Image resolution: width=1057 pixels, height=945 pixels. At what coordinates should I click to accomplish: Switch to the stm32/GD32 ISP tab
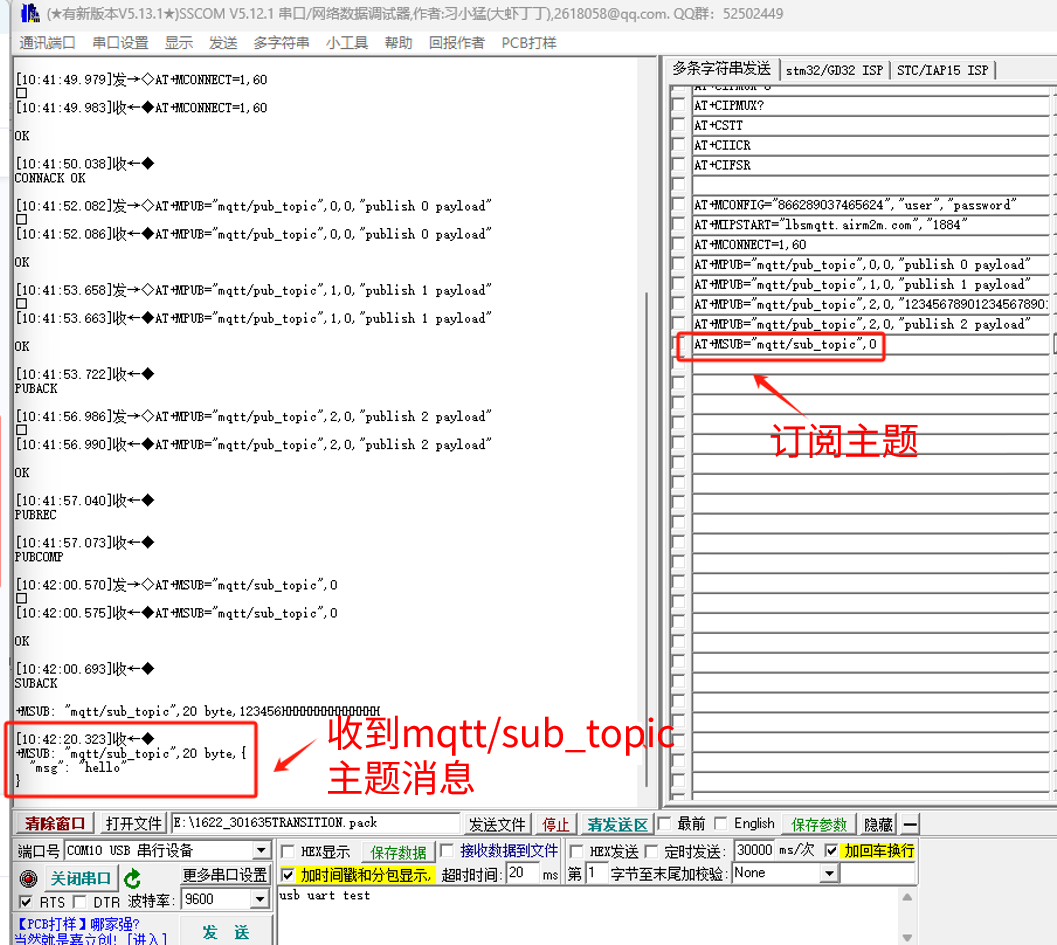pos(835,70)
